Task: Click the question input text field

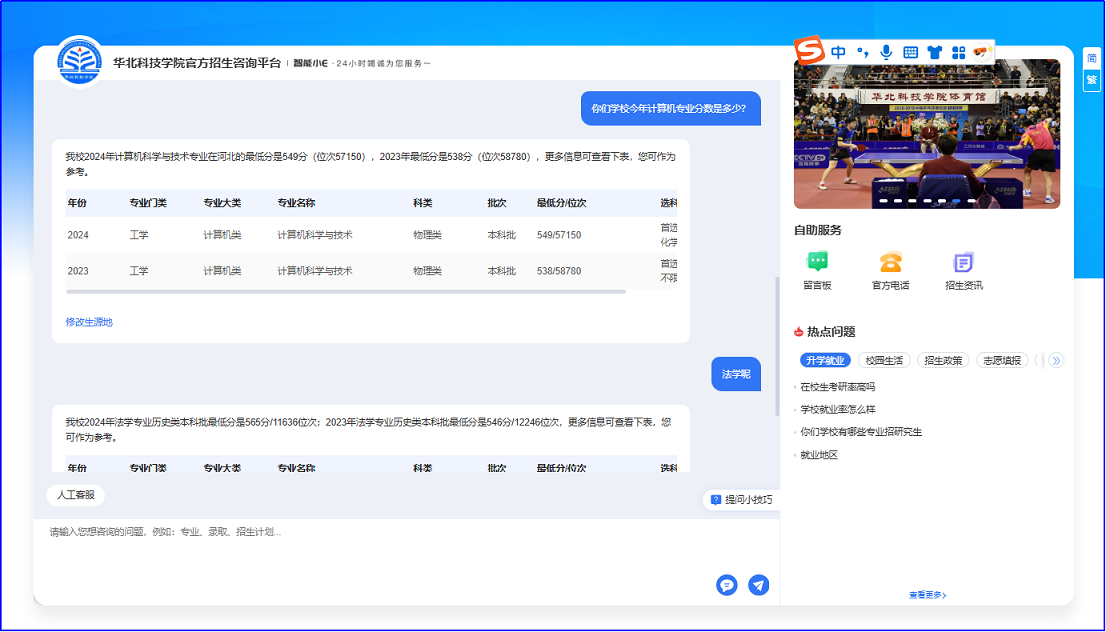Action: tap(380, 545)
